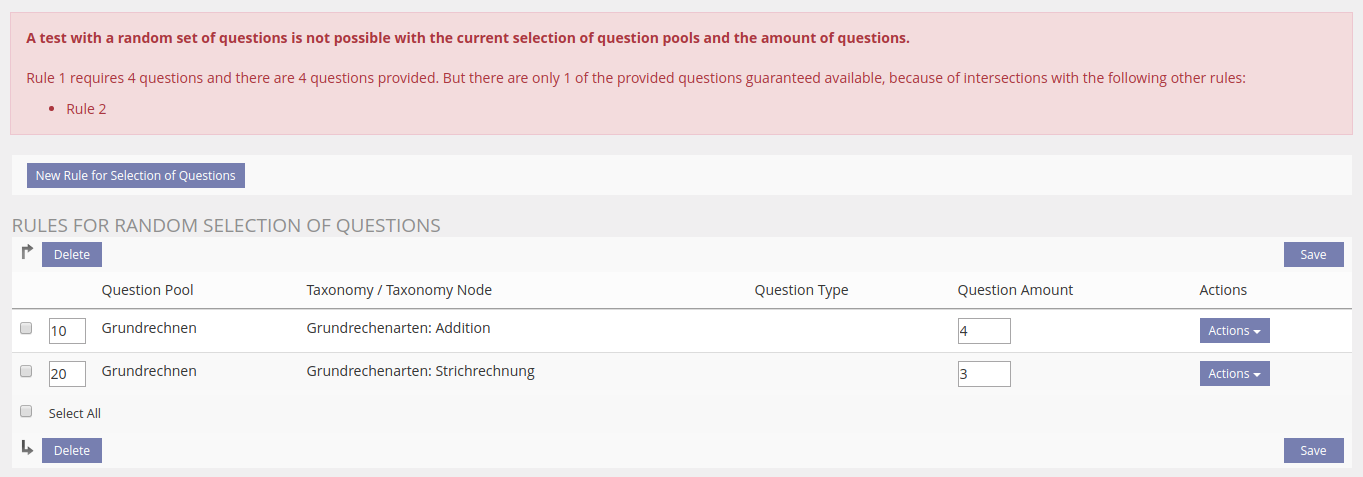Toggle the Select All checkbox
Viewport: 1363px width, 477px height.
[x=27, y=411]
